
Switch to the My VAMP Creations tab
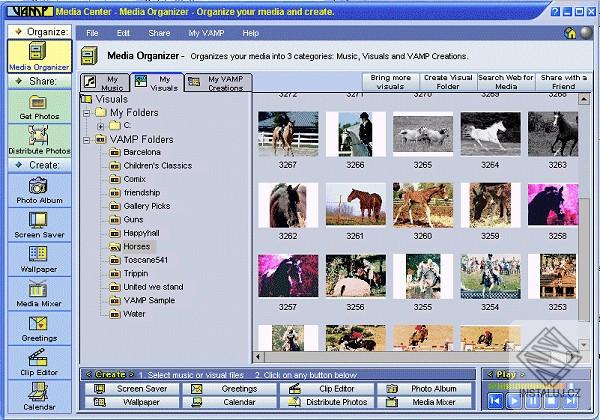pos(218,83)
